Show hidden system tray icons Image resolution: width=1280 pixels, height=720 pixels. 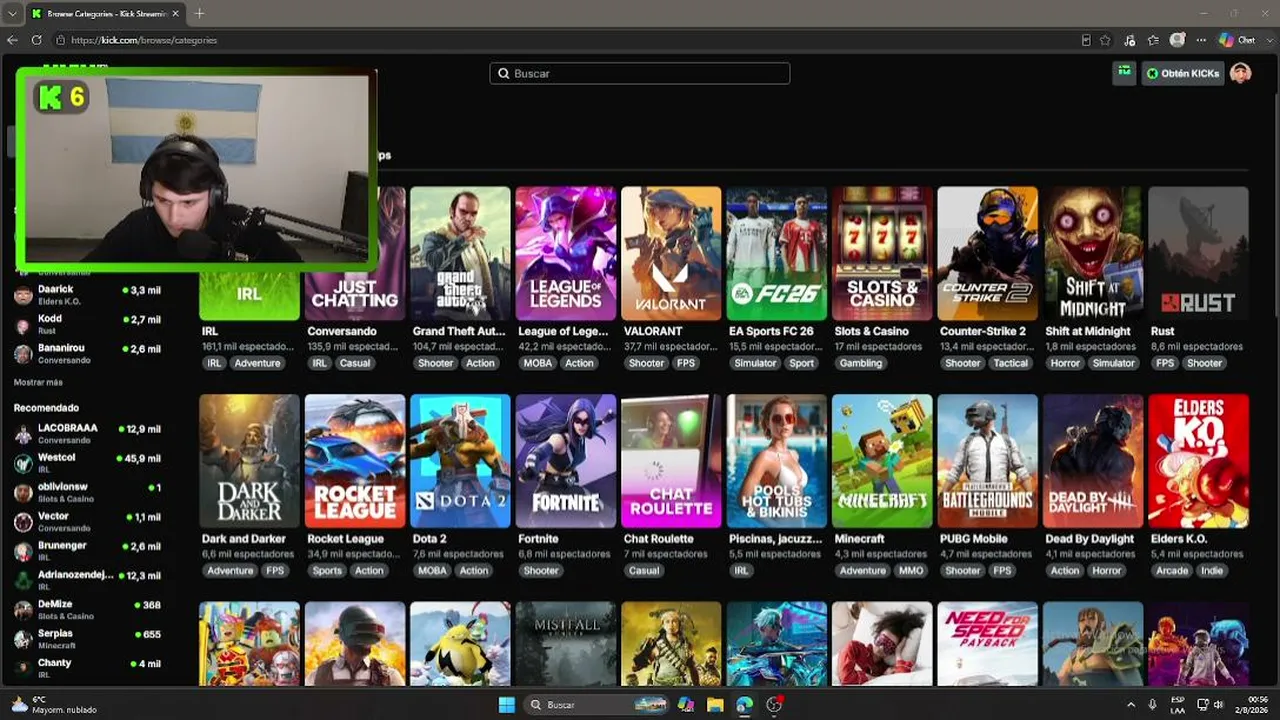point(1131,705)
